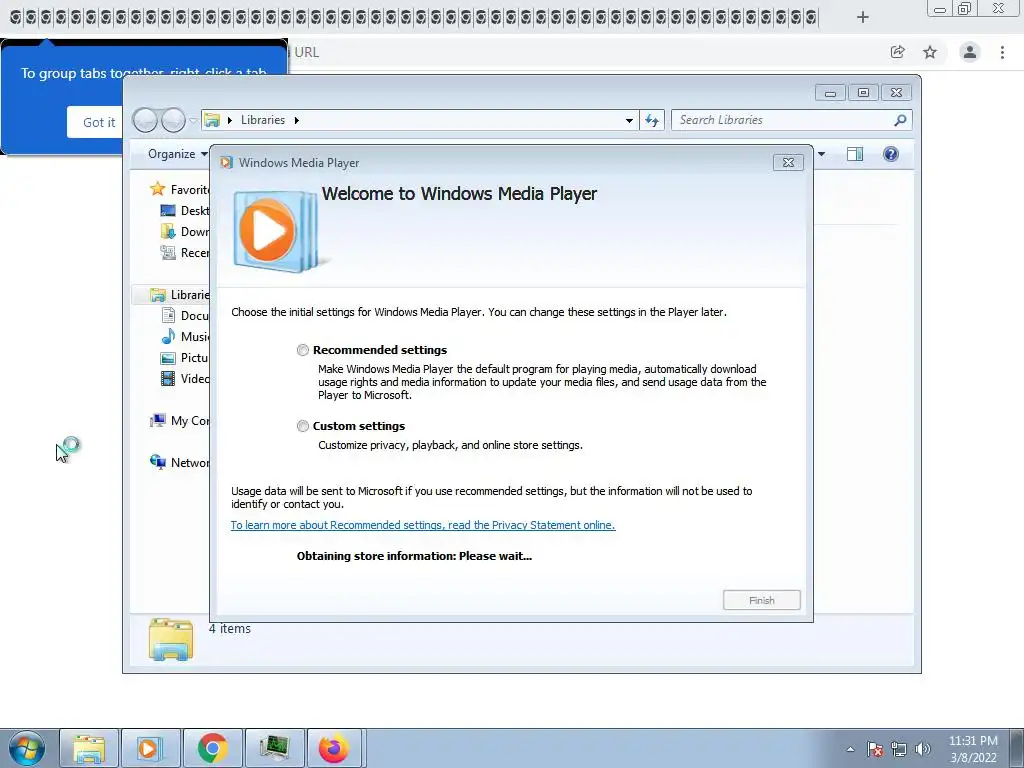Open Chrome three-dot menu

1002,52
